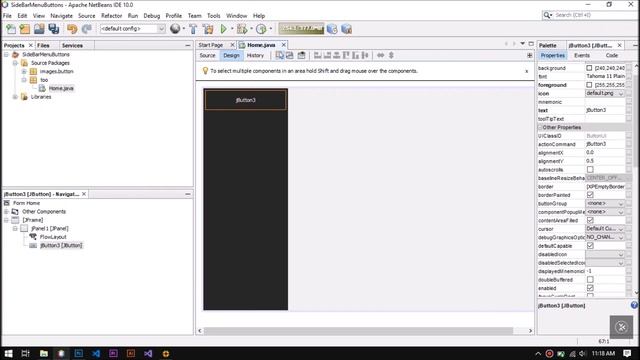640x360 pixels.
Task: Switch to the Source view button
Action: coord(207,55)
